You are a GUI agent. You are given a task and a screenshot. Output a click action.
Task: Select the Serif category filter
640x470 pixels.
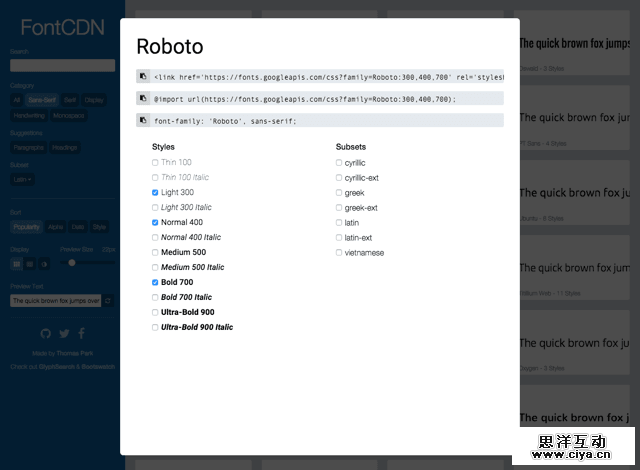point(70,100)
